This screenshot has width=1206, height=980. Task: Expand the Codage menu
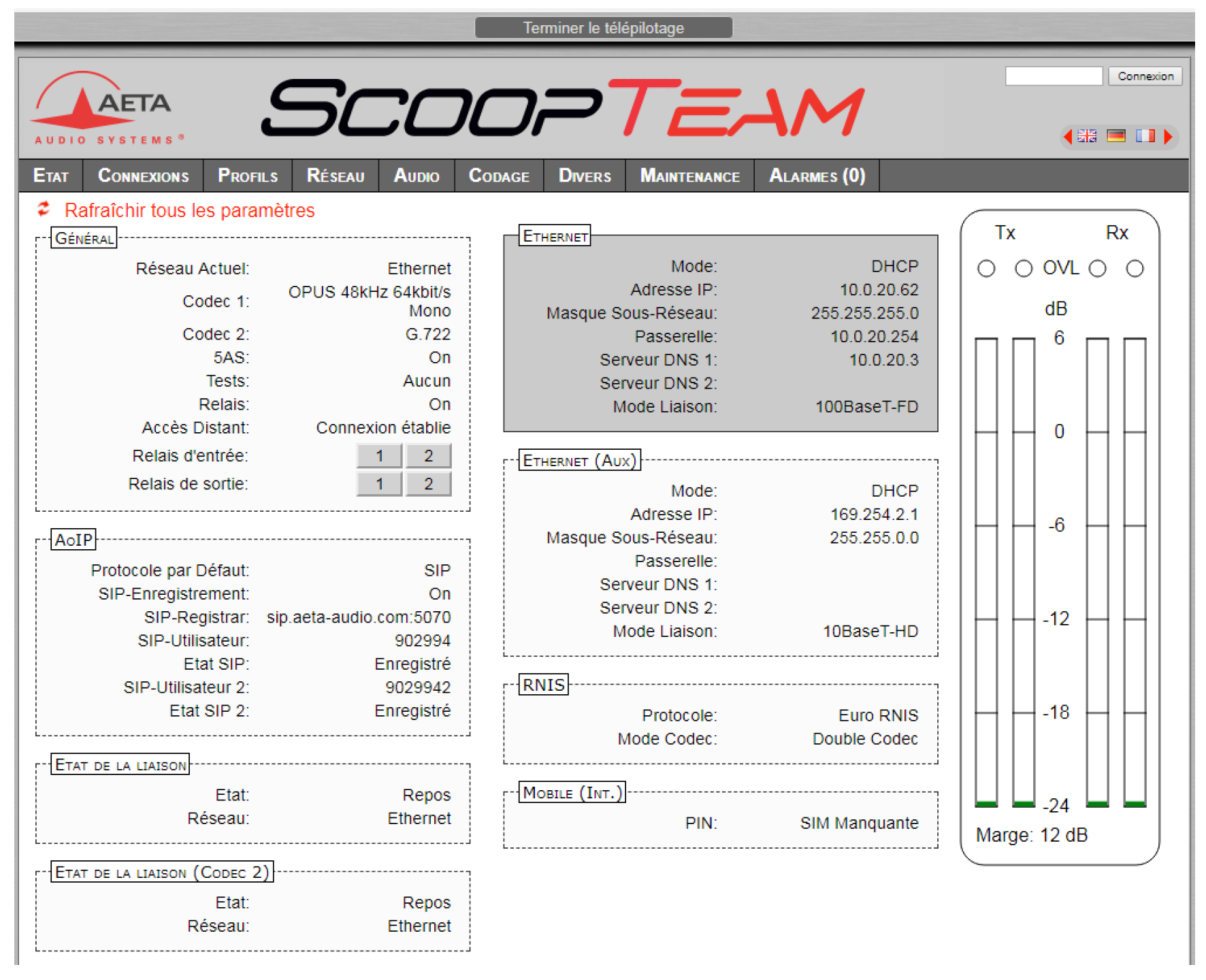coord(499,176)
